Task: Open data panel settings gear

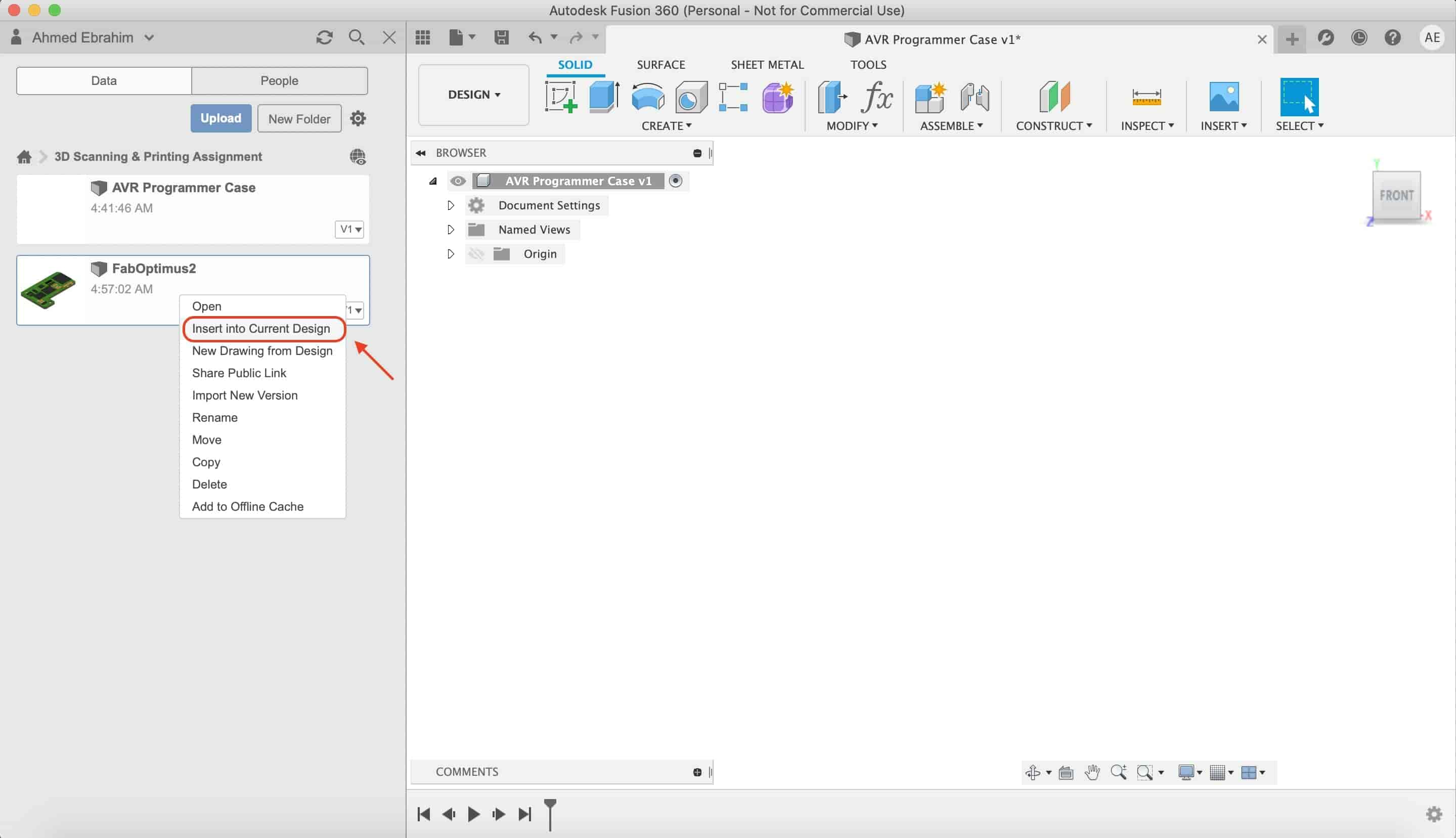Action: pos(358,118)
